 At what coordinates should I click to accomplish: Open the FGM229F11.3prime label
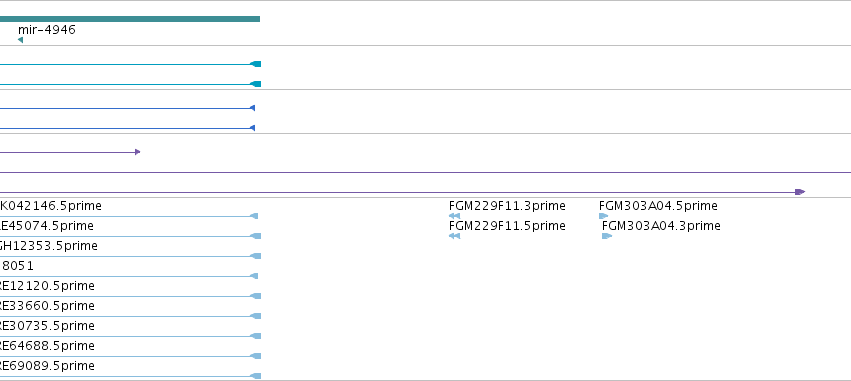(507, 206)
